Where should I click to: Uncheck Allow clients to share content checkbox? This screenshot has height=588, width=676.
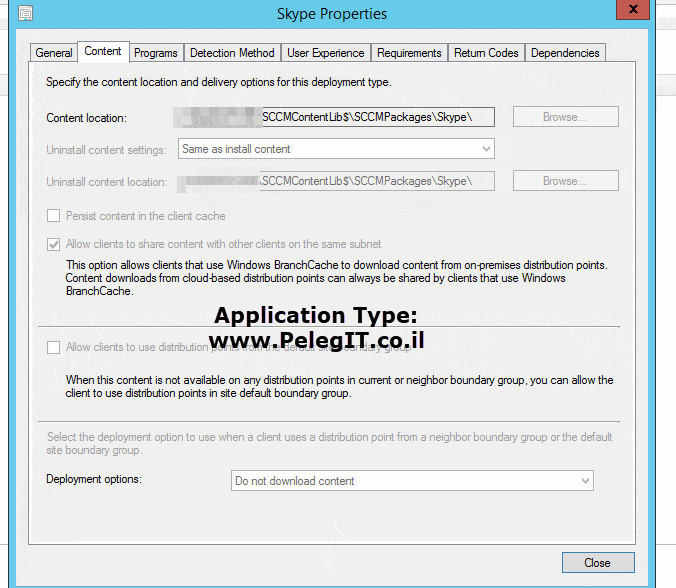53,244
